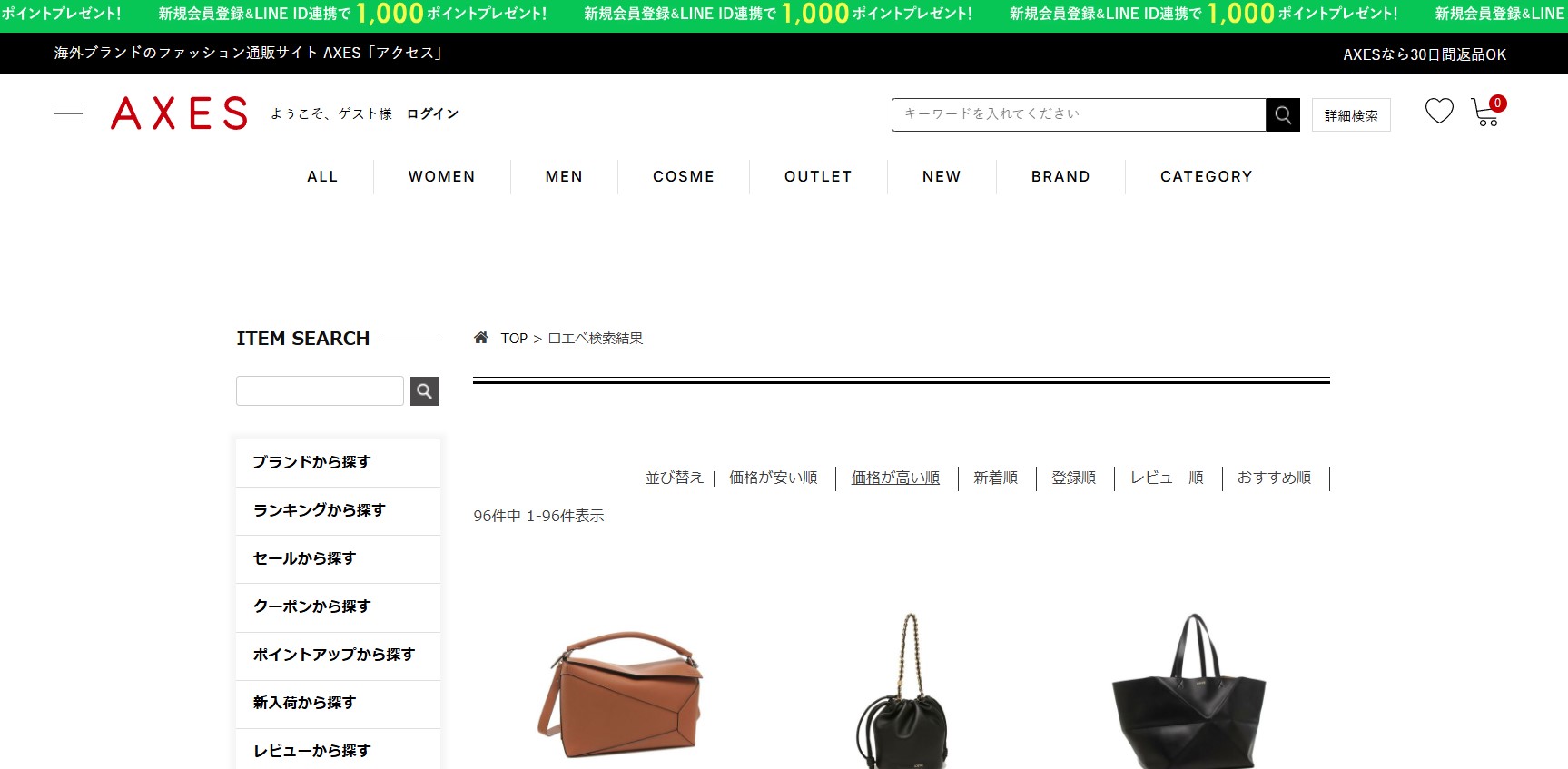This screenshot has height=769, width=1568.
Task: Sort by 価格が安い順
Action: tap(773, 478)
